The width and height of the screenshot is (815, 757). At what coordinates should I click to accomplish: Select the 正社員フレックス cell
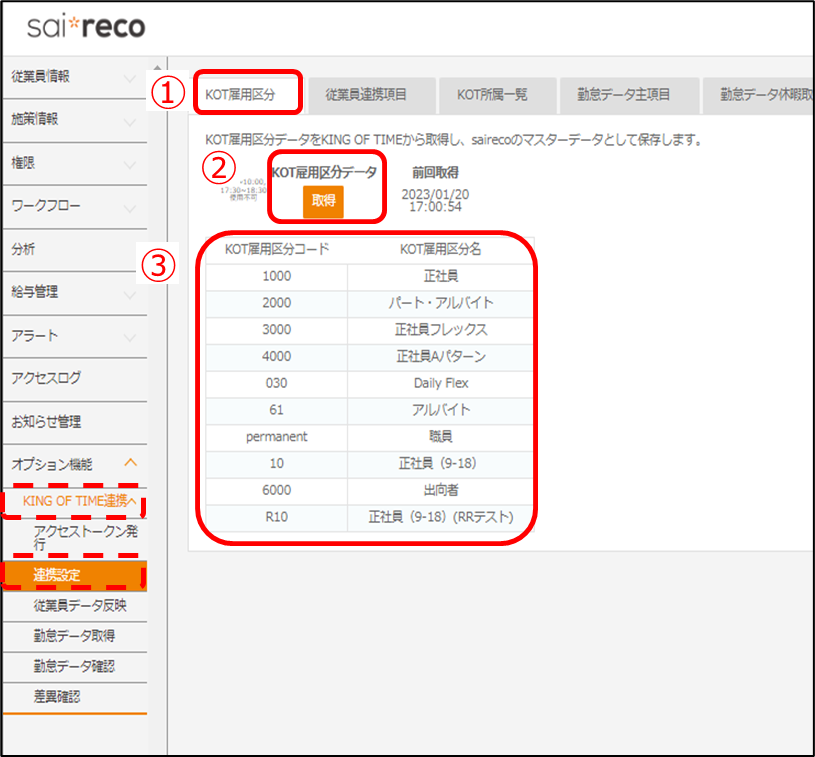pos(441,330)
